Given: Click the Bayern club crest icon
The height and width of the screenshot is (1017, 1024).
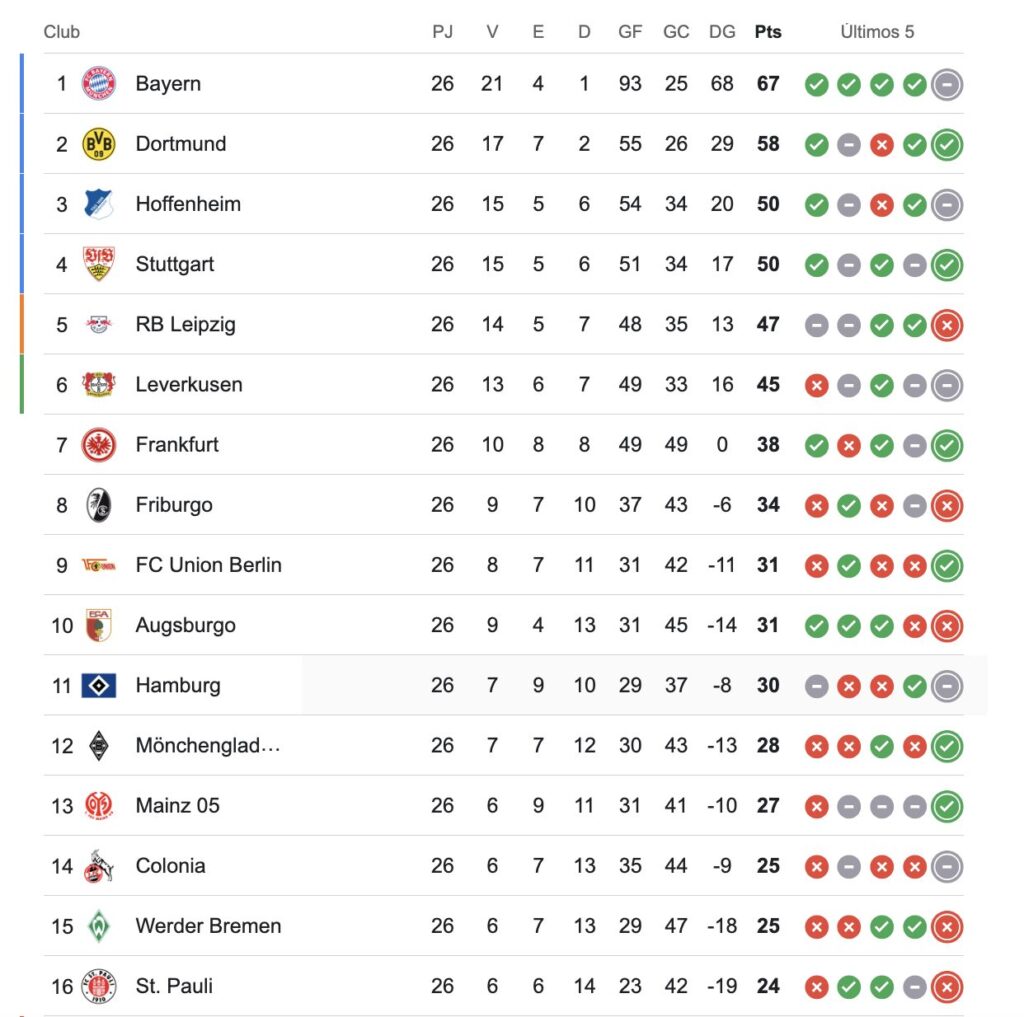Looking at the screenshot, I should click(99, 84).
